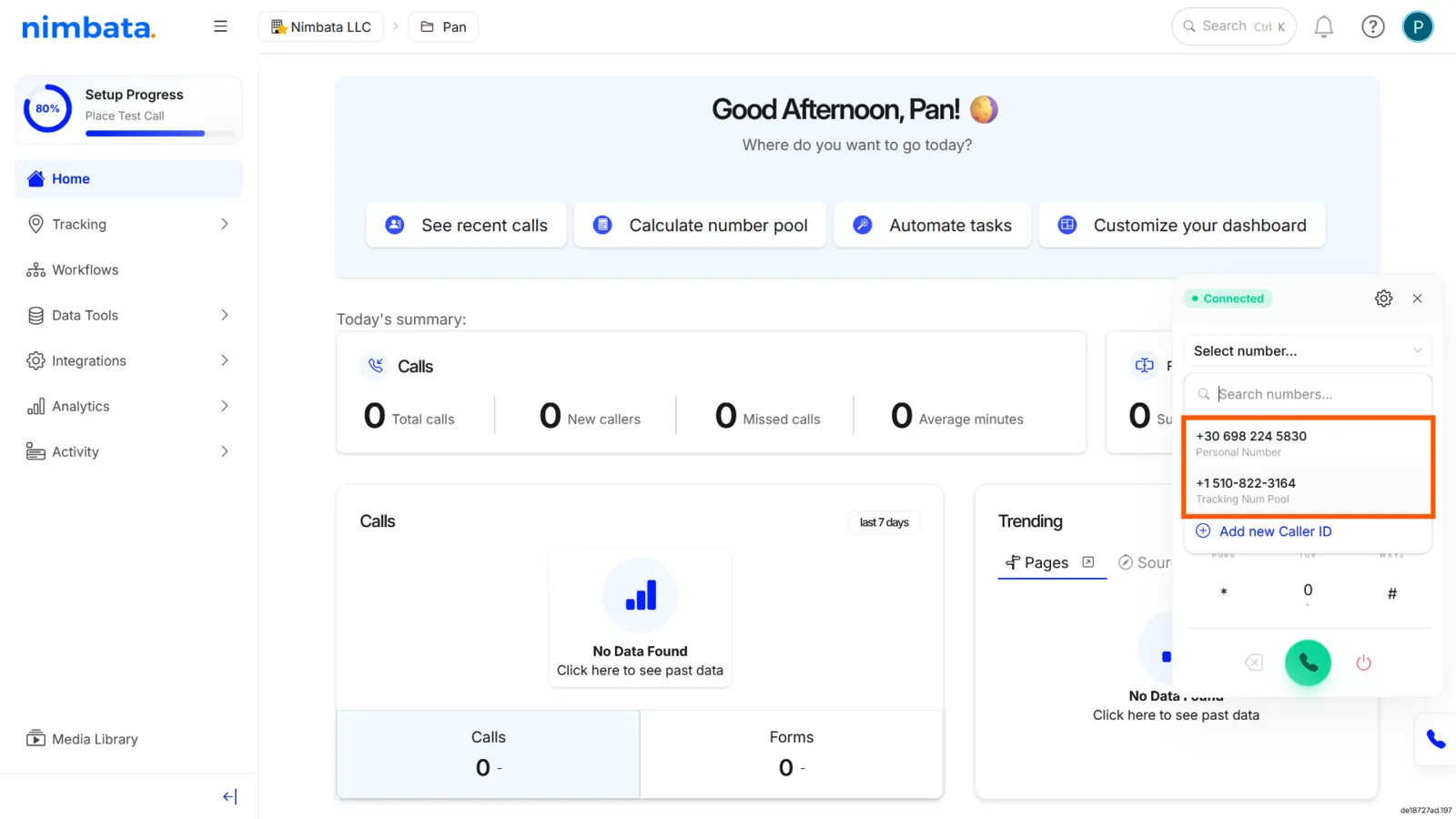Expand Data Tools chevron
The image size is (1456, 819).
click(225, 315)
